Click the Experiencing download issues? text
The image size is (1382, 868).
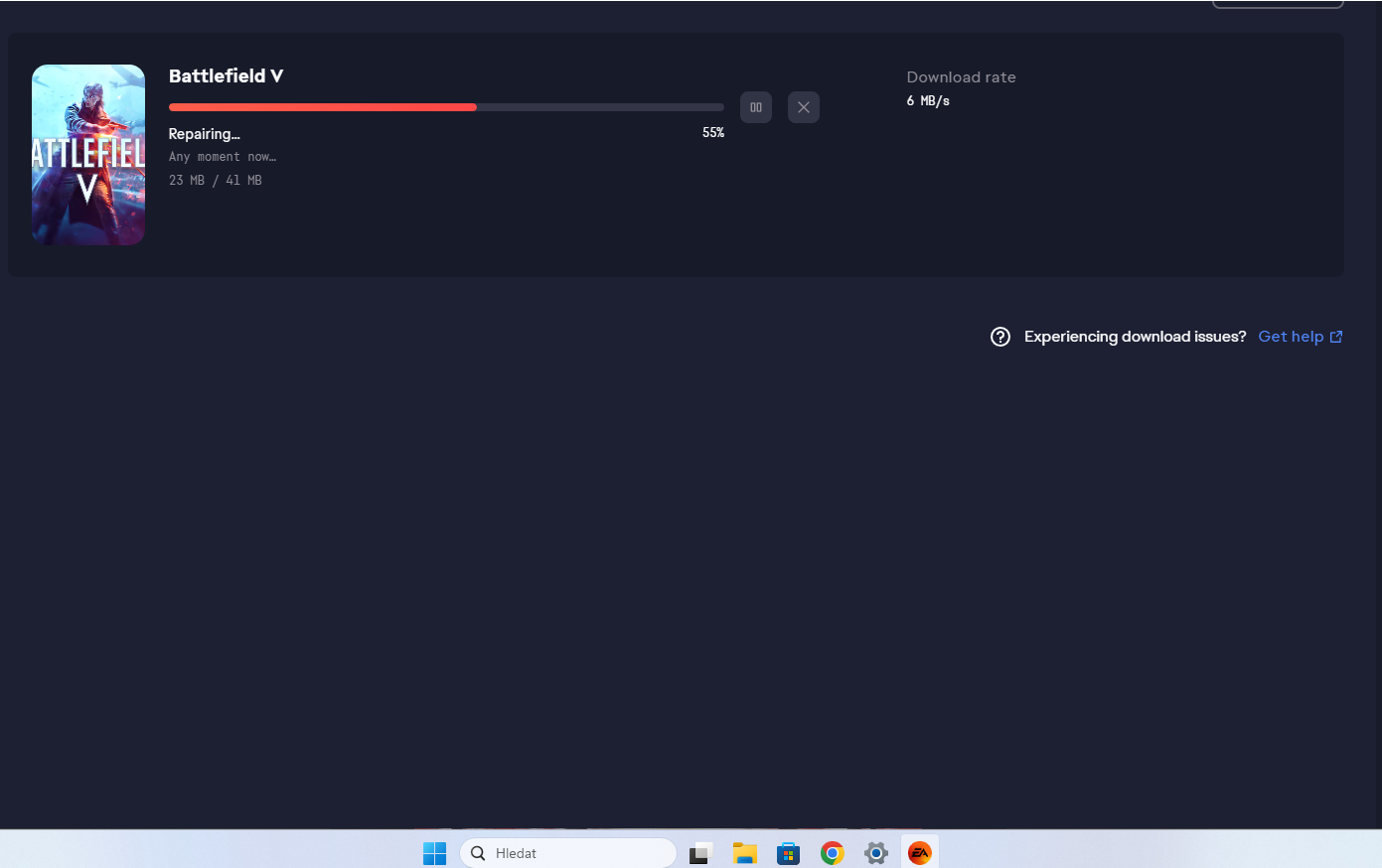point(1135,337)
